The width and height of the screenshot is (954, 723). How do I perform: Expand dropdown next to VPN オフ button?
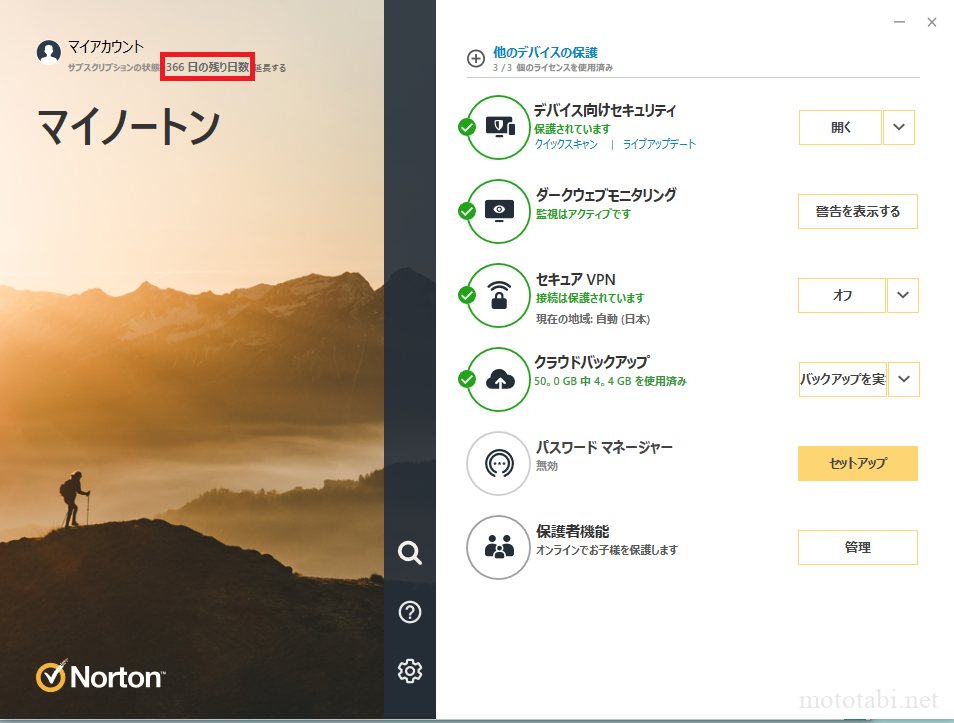click(x=903, y=295)
